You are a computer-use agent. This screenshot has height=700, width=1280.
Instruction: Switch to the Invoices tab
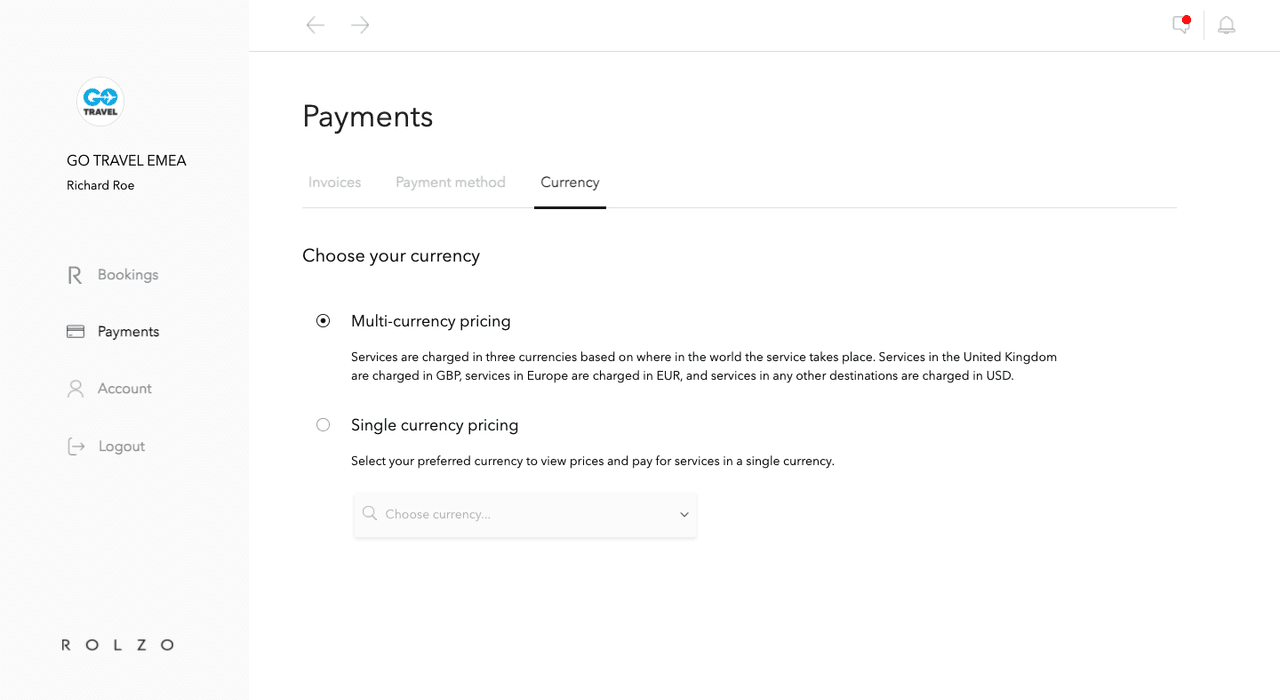coord(334,183)
